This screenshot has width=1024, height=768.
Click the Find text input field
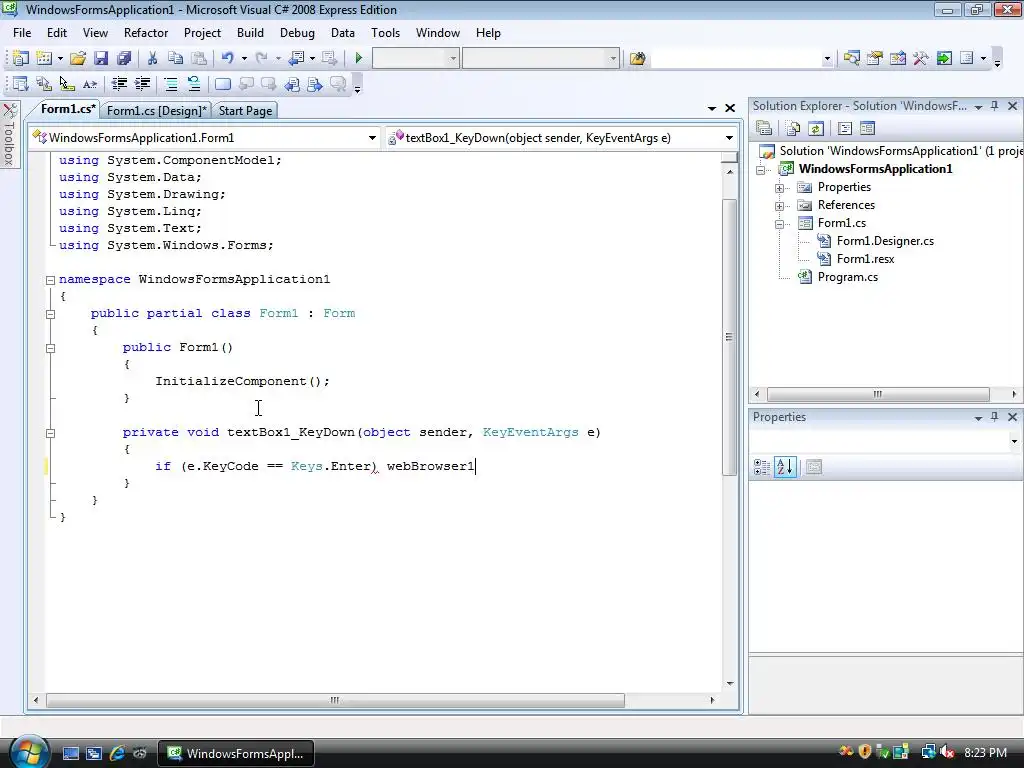(x=735, y=58)
